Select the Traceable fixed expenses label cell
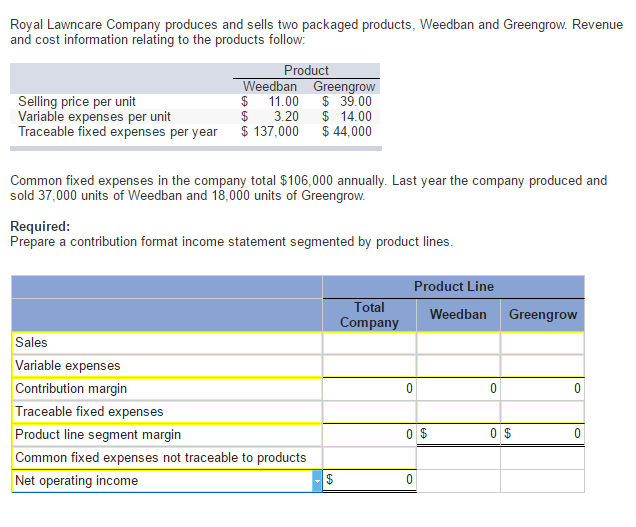Screen dimensions: 636x527 (x=167, y=411)
